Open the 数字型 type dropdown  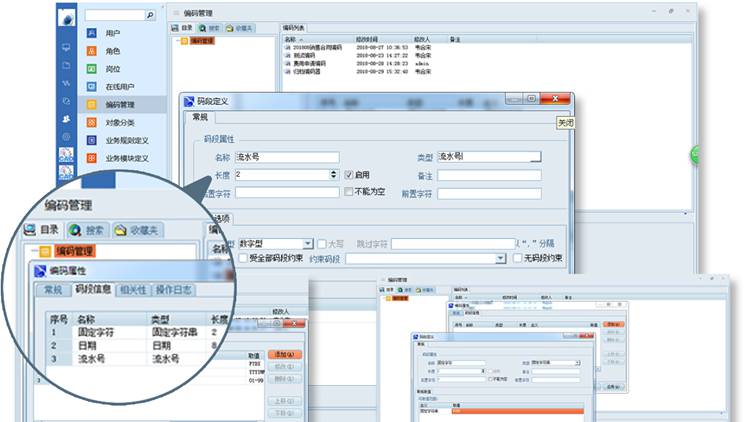[x=308, y=243]
